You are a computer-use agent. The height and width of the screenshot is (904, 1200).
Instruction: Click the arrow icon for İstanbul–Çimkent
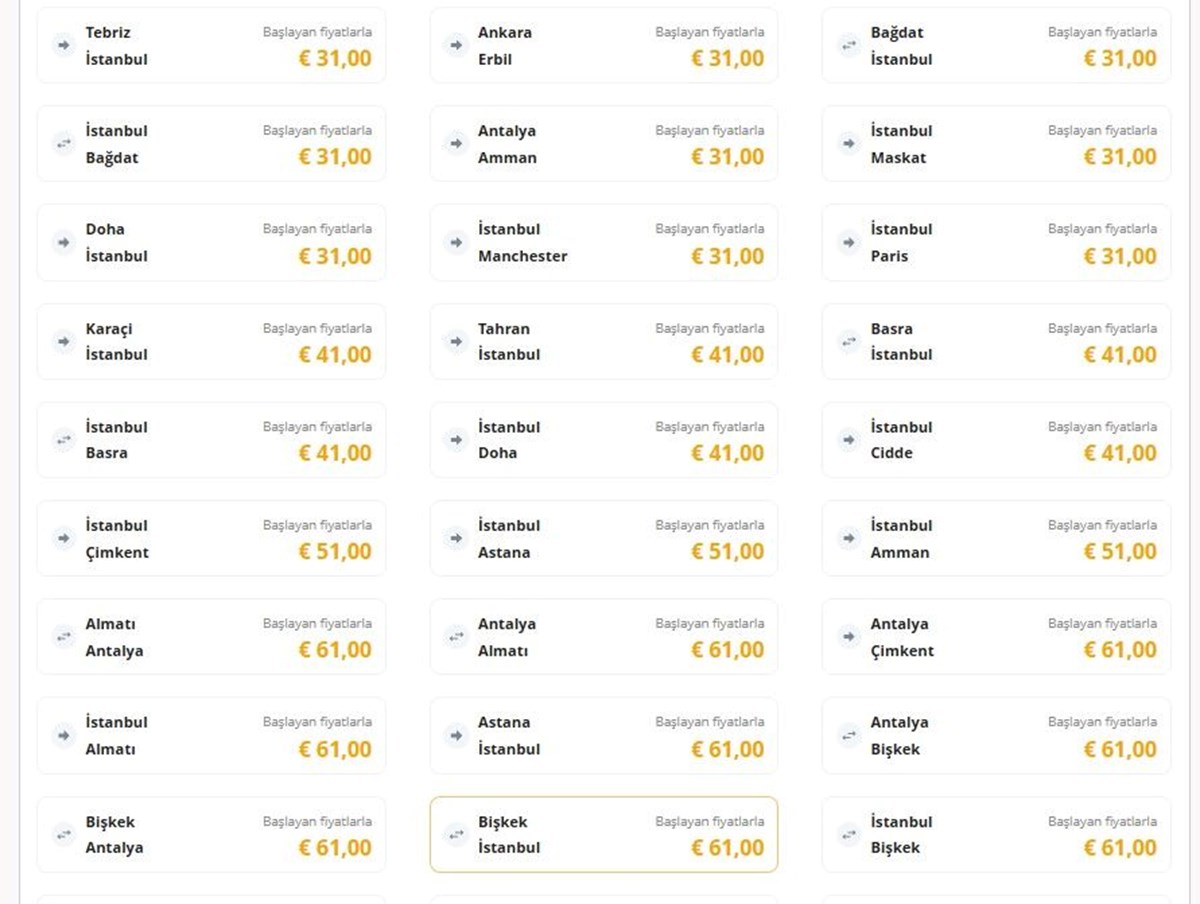click(x=64, y=538)
